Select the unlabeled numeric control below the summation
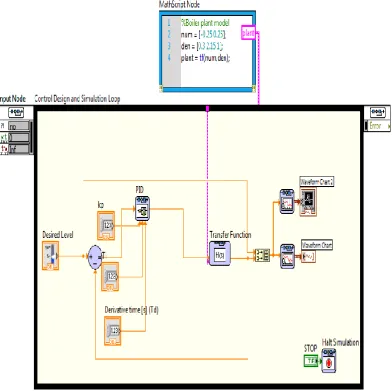This screenshot has width=392, height=392. [110, 277]
